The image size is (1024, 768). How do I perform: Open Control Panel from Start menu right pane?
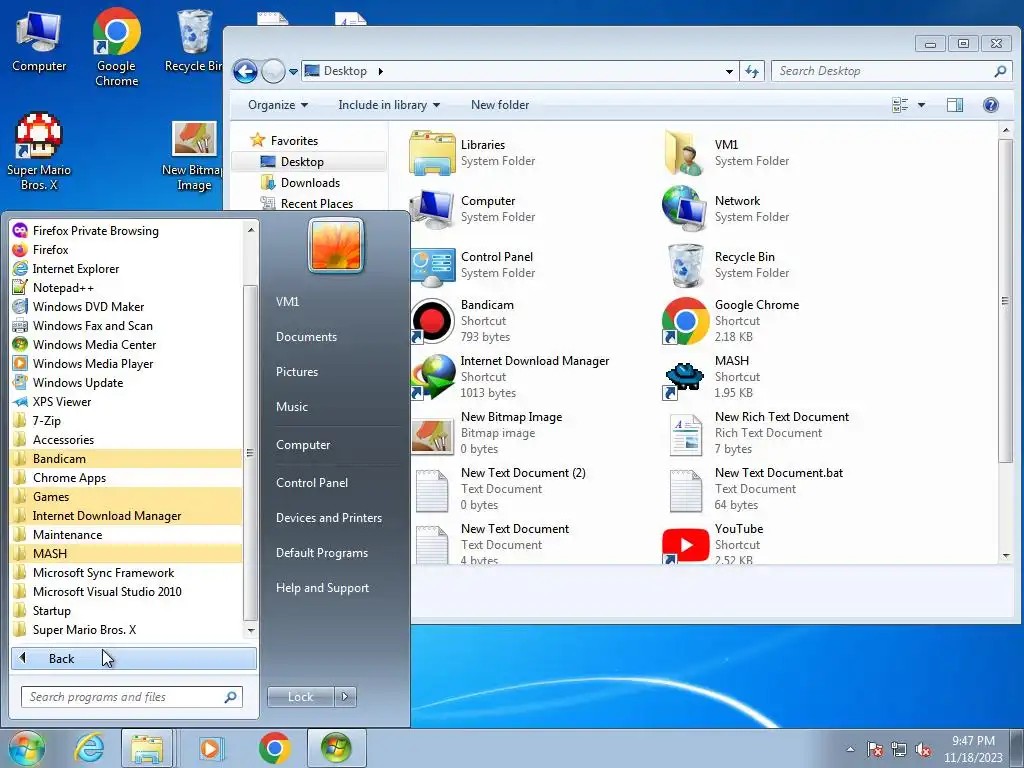(312, 483)
